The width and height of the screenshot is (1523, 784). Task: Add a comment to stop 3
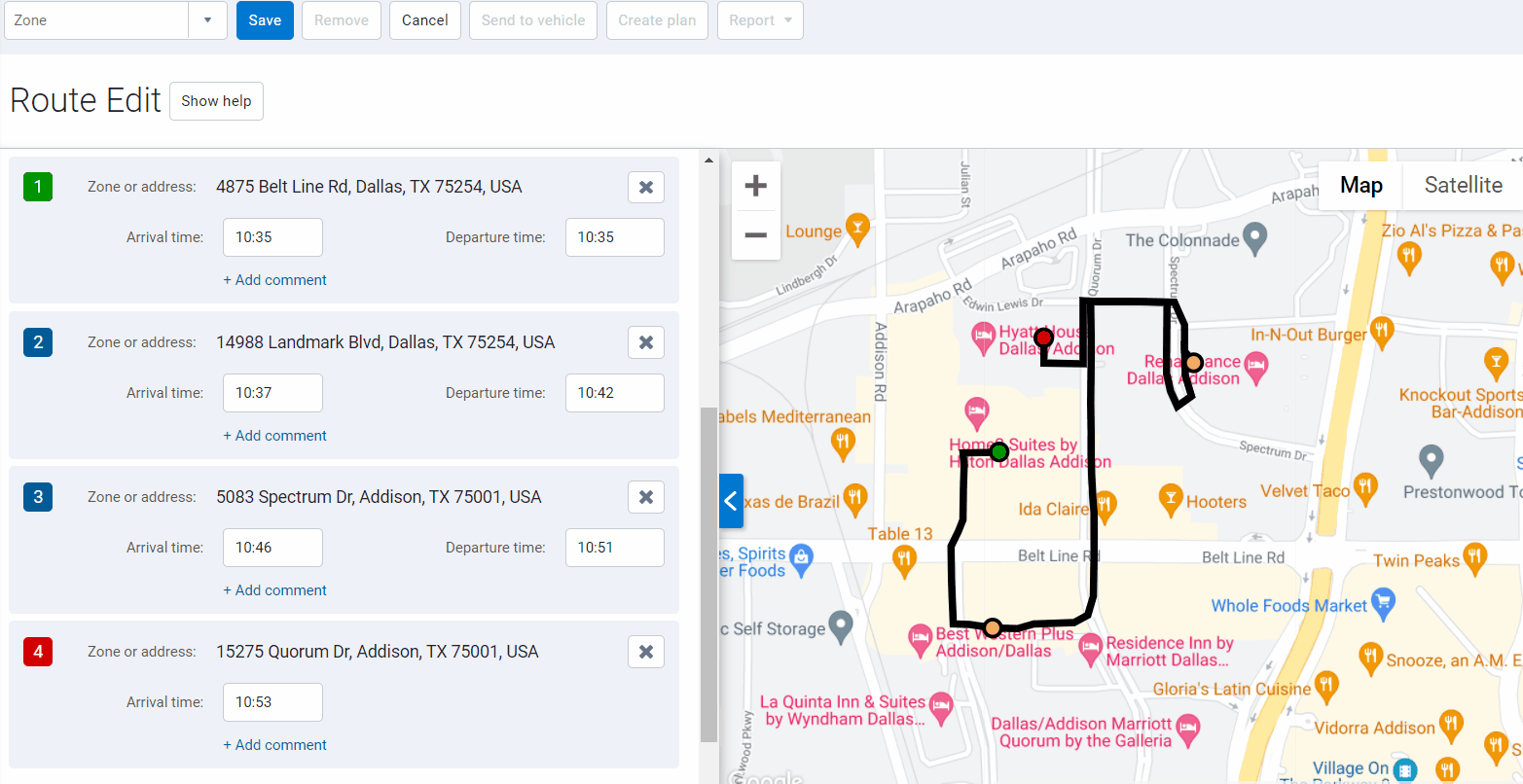[x=274, y=589]
